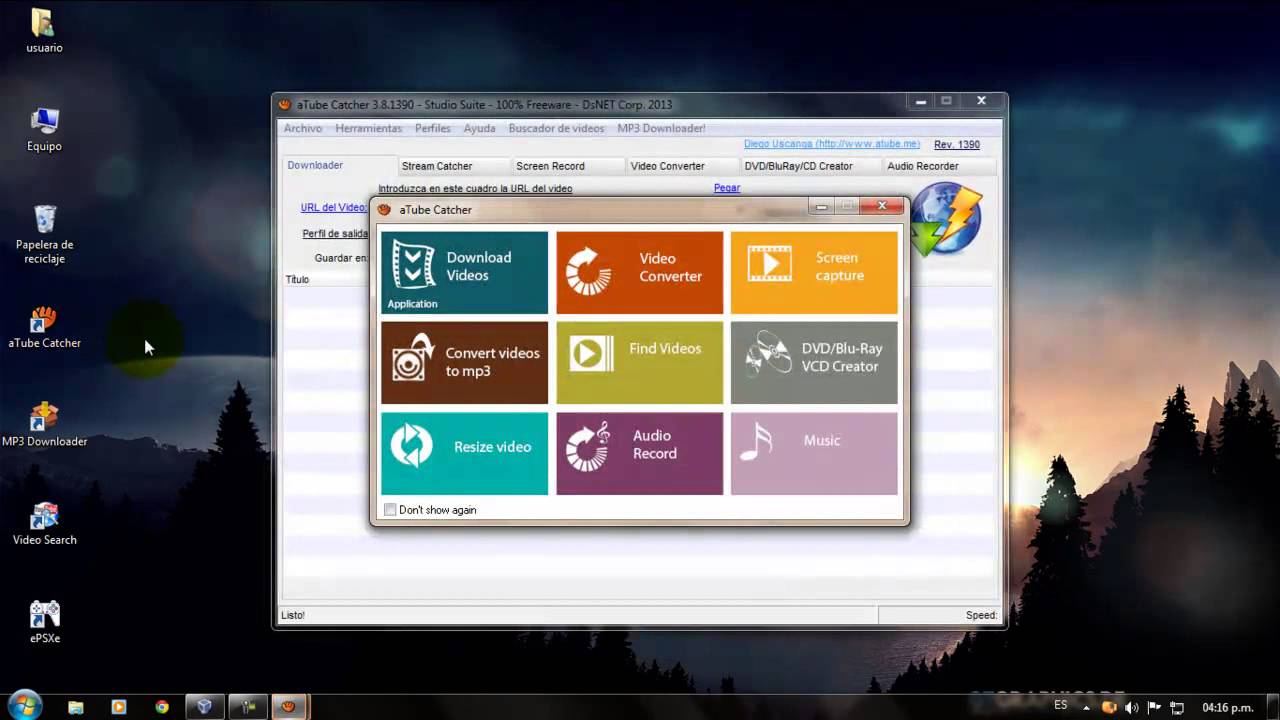This screenshot has width=1280, height=720.
Task: Select the Video Search desktop shortcut
Action: 44,525
